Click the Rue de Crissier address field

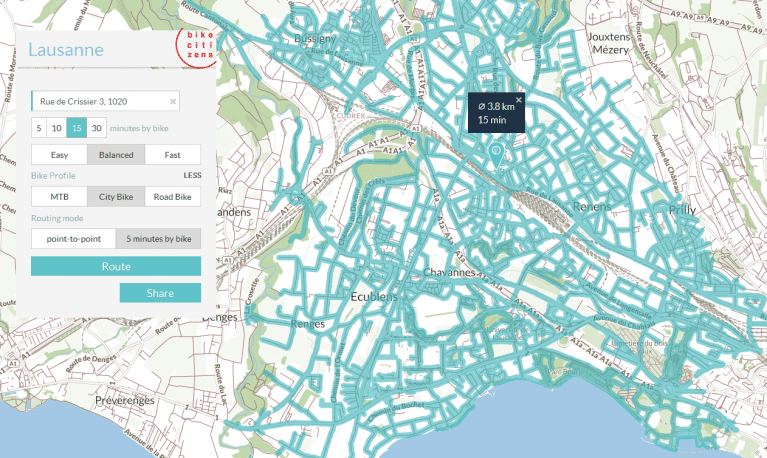coord(98,101)
